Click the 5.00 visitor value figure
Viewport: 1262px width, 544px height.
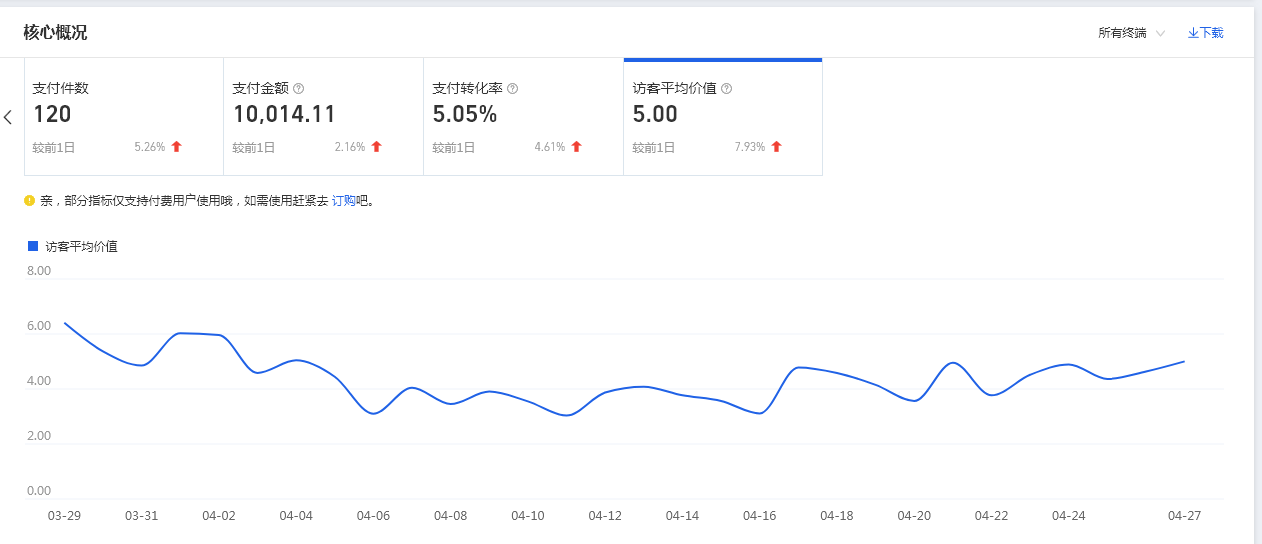click(x=656, y=115)
